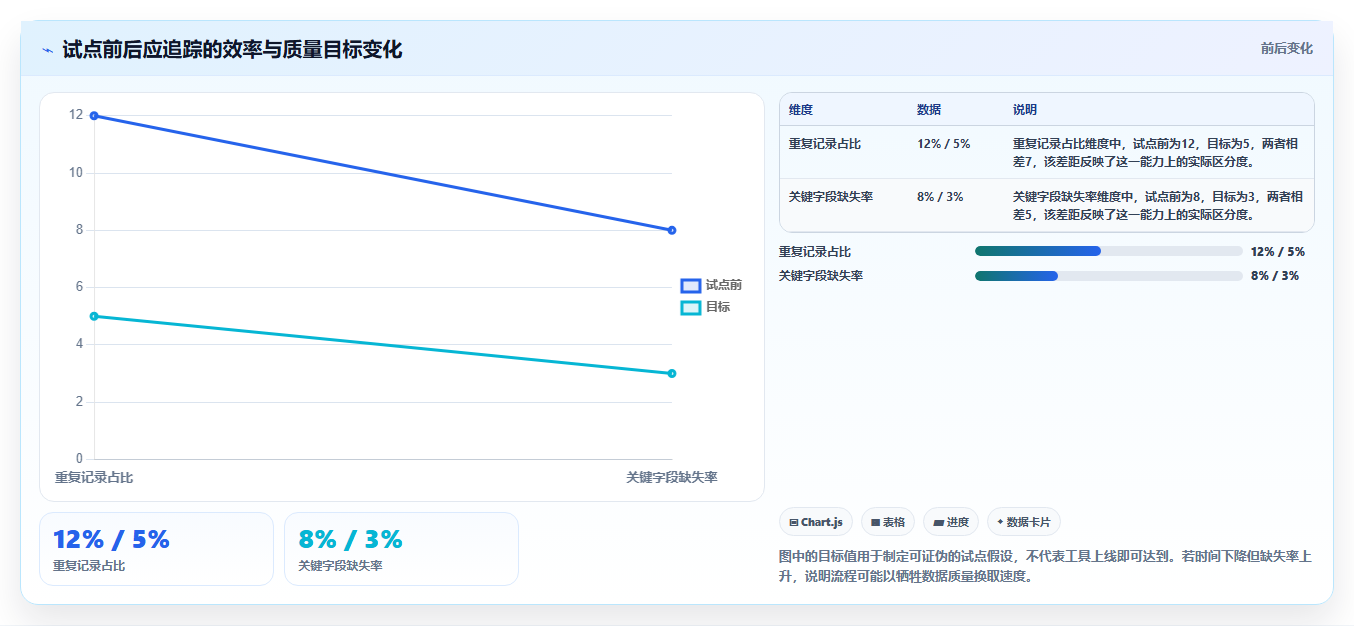Click the 试点前后应追踪的效率与质量目标变化 title
The width and height of the screenshot is (1354, 626).
(232, 49)
